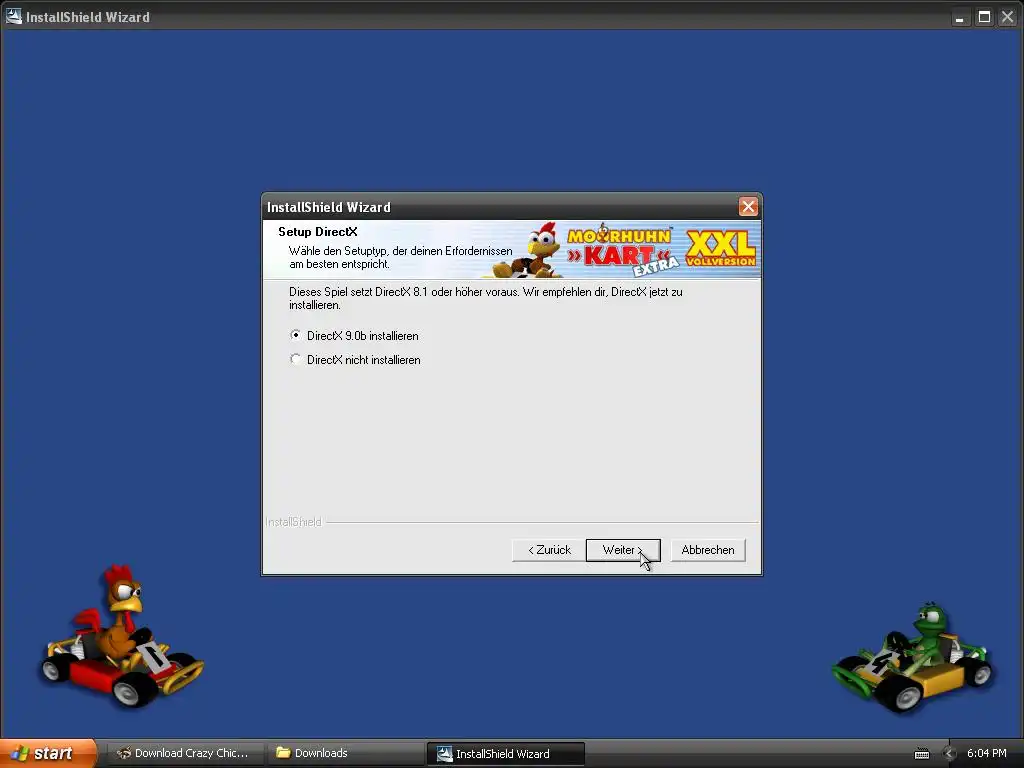Click the keyboard icon in system tray
This screenshot has height=768, width=1024.
[921, 754]
